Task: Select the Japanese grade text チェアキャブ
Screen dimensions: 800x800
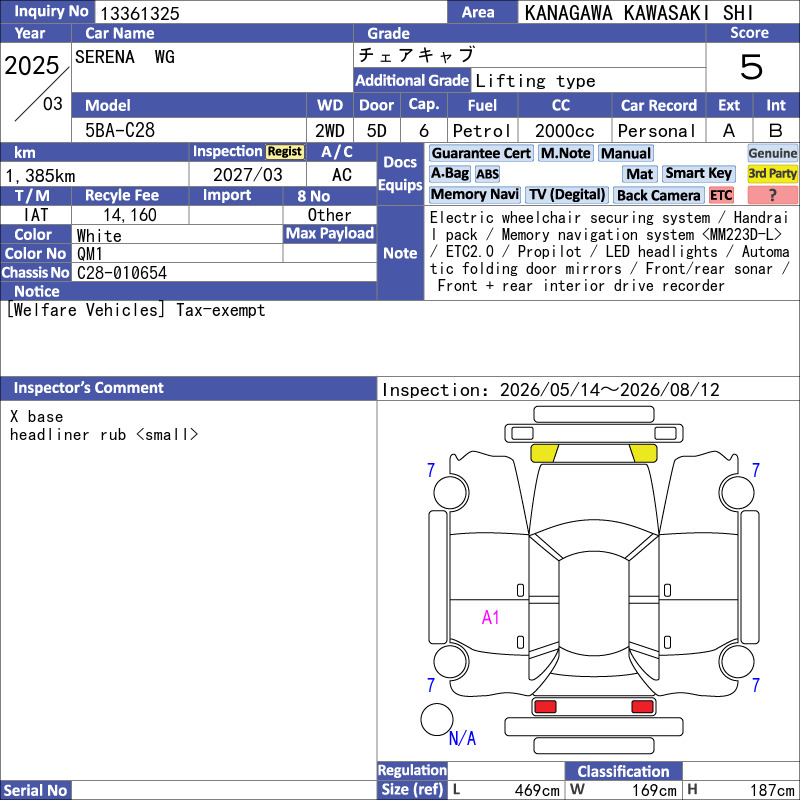Action: tap(417, 55)
